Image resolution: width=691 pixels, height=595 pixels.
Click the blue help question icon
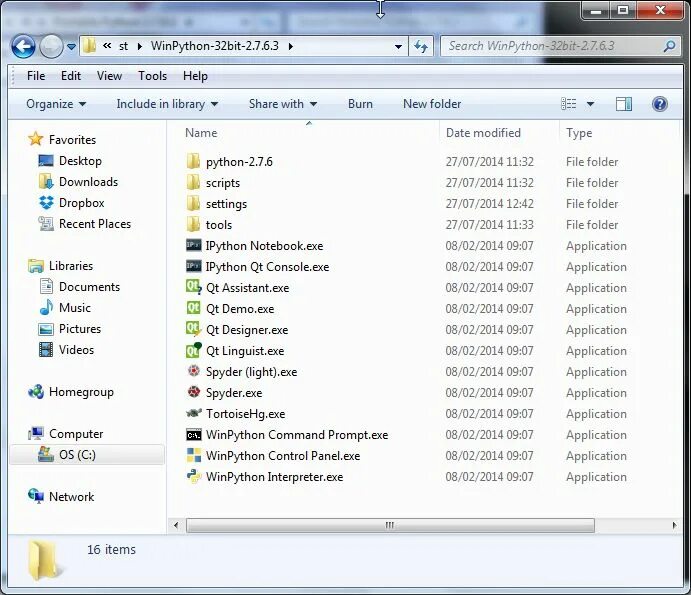659,104
